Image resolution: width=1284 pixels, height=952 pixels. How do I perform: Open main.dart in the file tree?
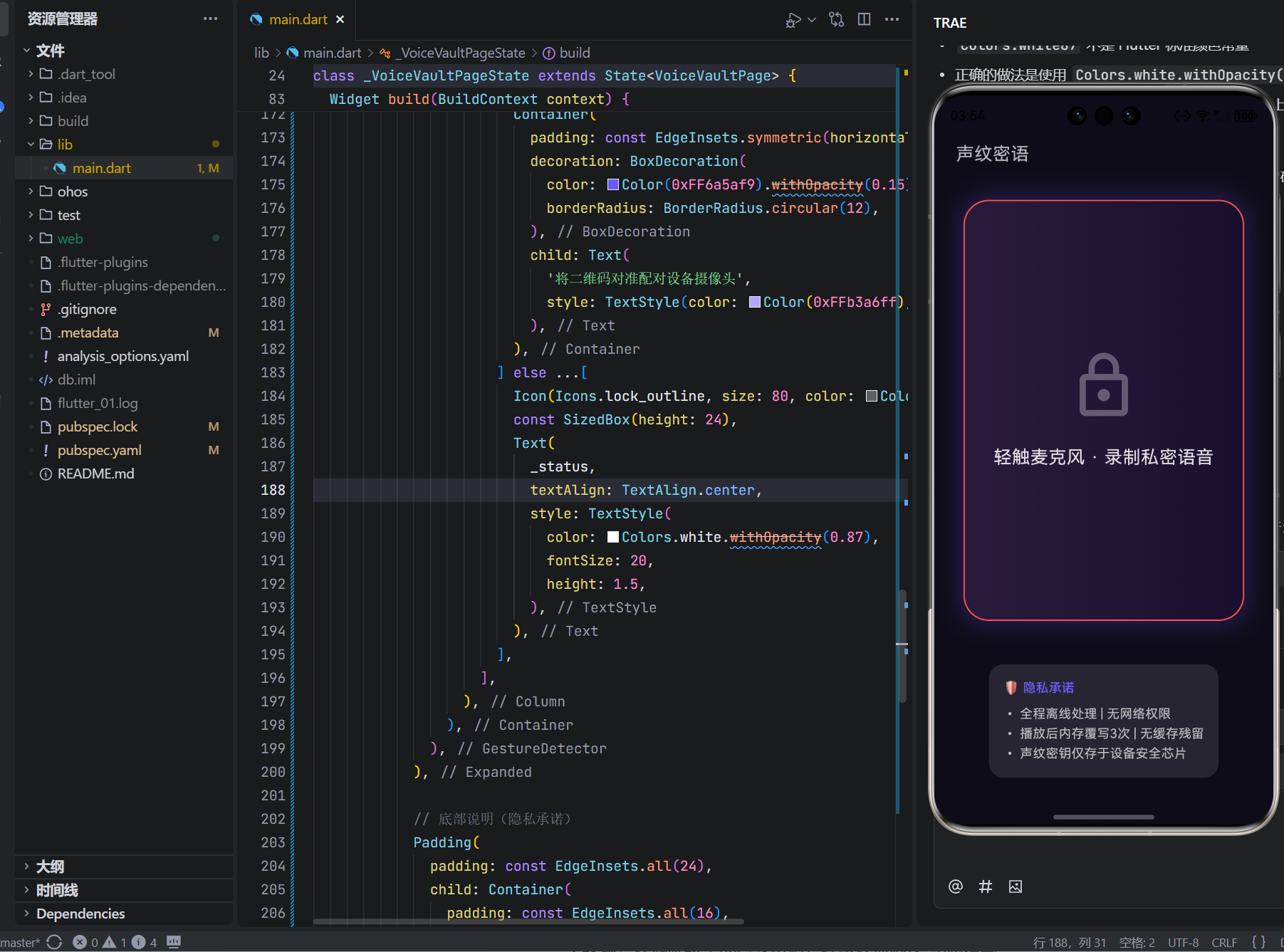[124, 168]
